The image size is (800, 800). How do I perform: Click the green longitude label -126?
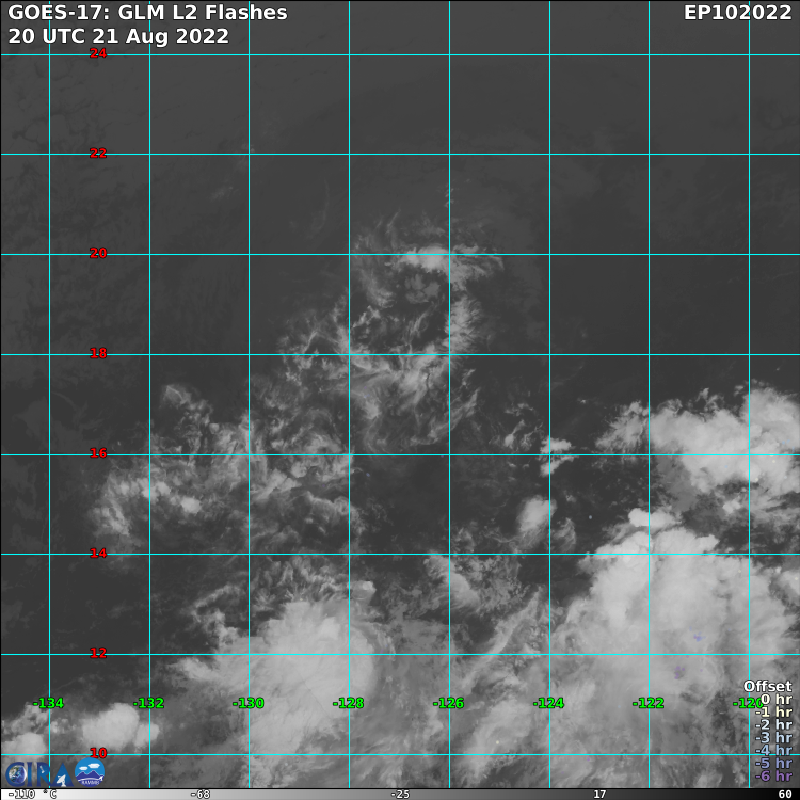click(448, 703)
